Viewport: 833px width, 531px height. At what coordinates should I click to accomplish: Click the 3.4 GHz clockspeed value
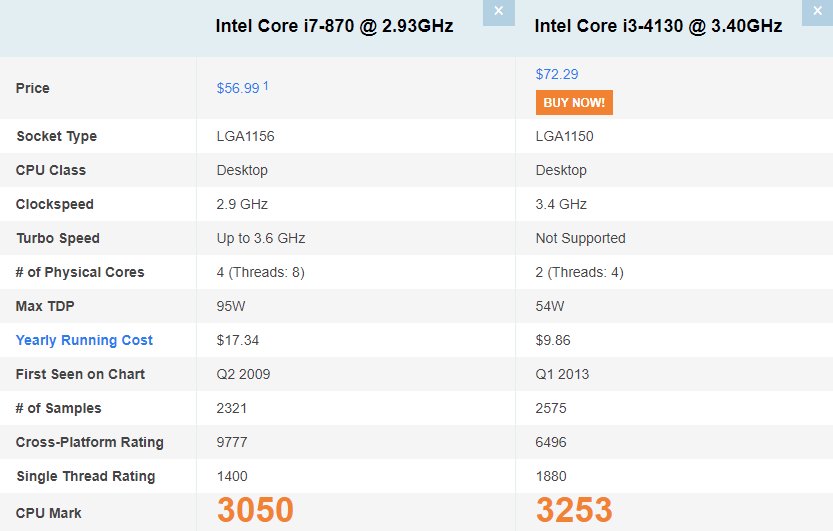(561, 204)
